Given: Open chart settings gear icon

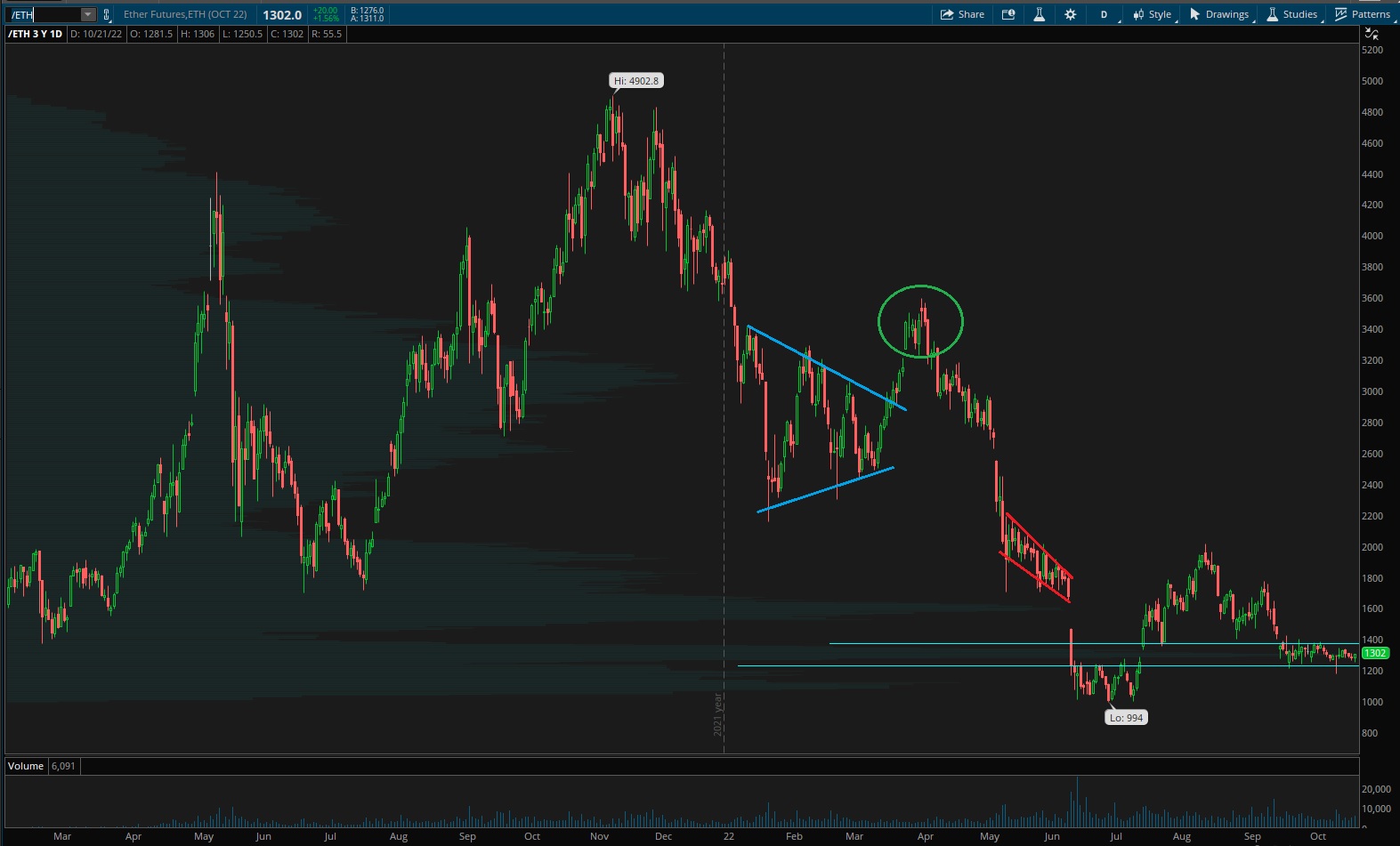Looking at the screenshot, I should pos(1071,14).
